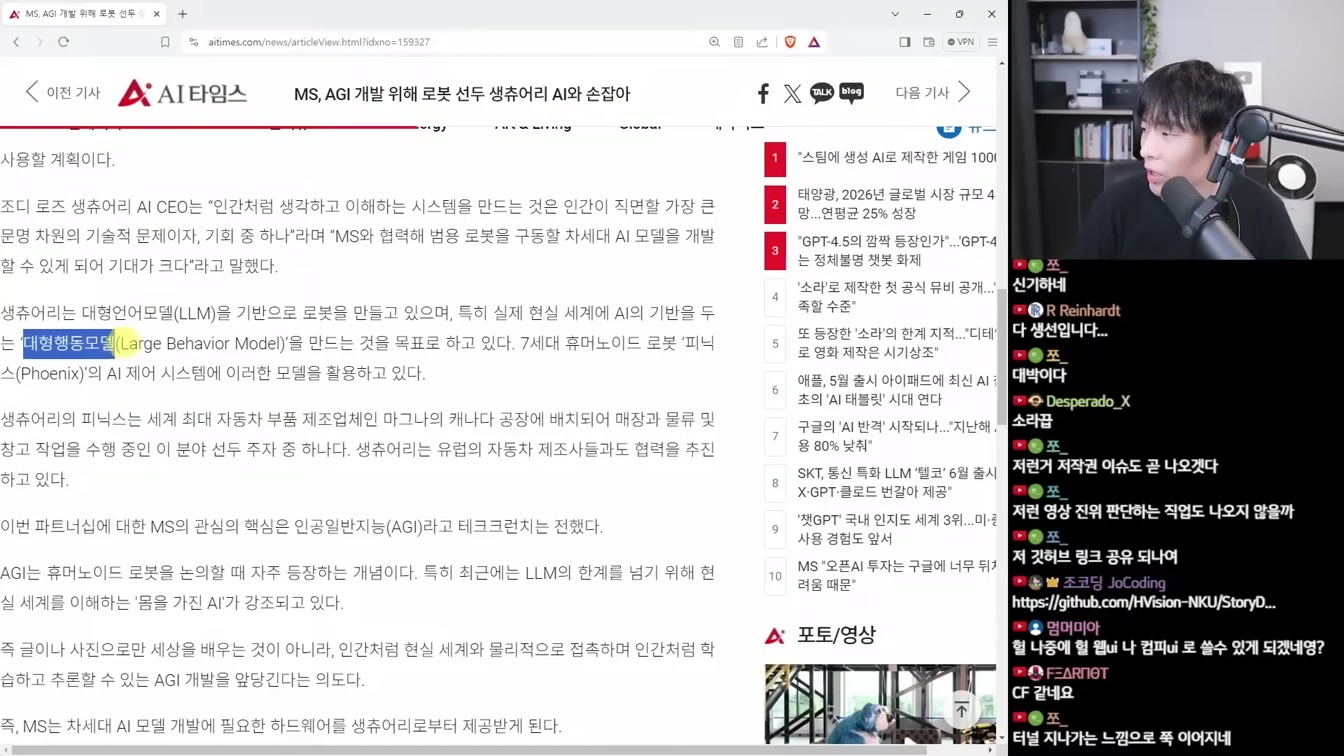
Task: Open Brave wallet icon
Action: [x=929, y=42]
